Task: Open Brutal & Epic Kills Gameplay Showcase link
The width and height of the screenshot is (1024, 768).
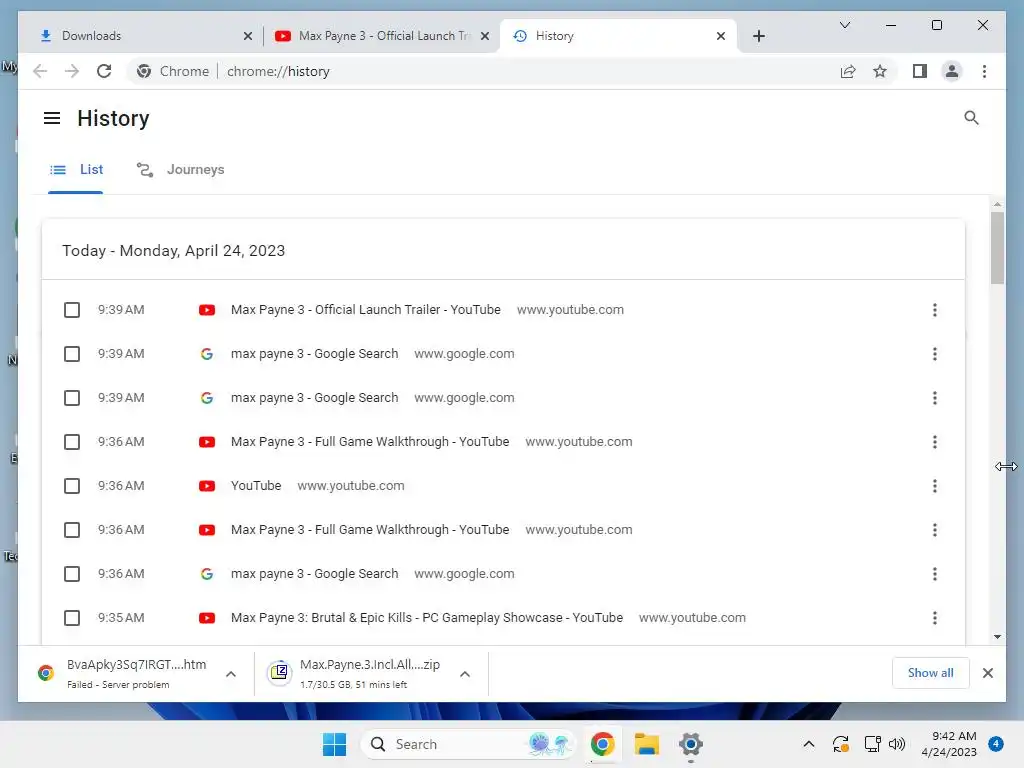Action: click(426, 618)
